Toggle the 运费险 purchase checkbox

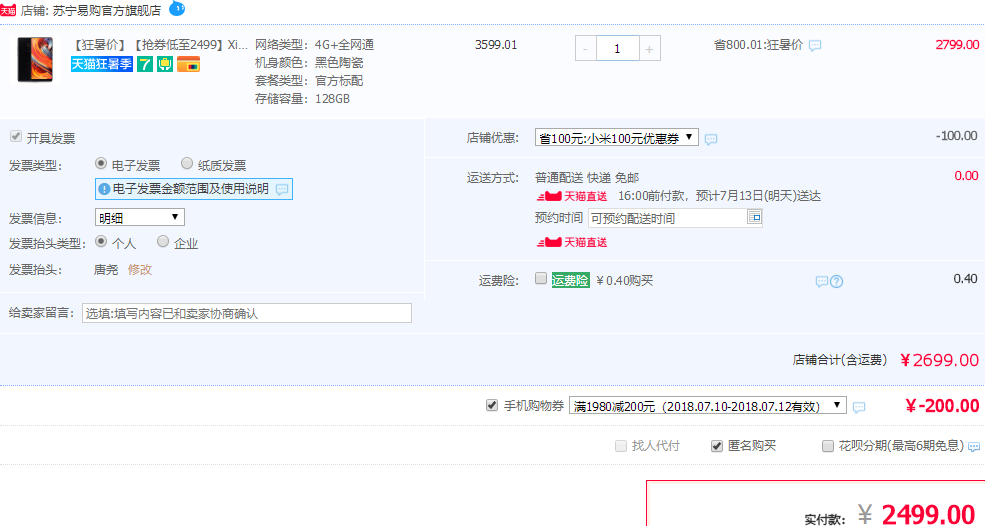click(x=541, y=278)
